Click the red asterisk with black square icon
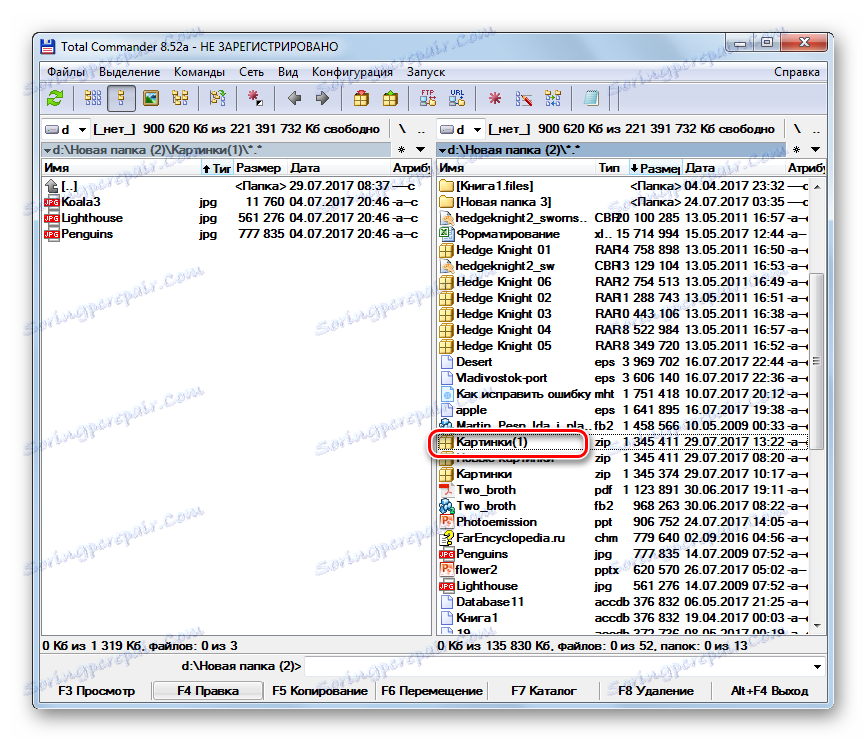This screenshot has width=867, height=742. [255, 99]
